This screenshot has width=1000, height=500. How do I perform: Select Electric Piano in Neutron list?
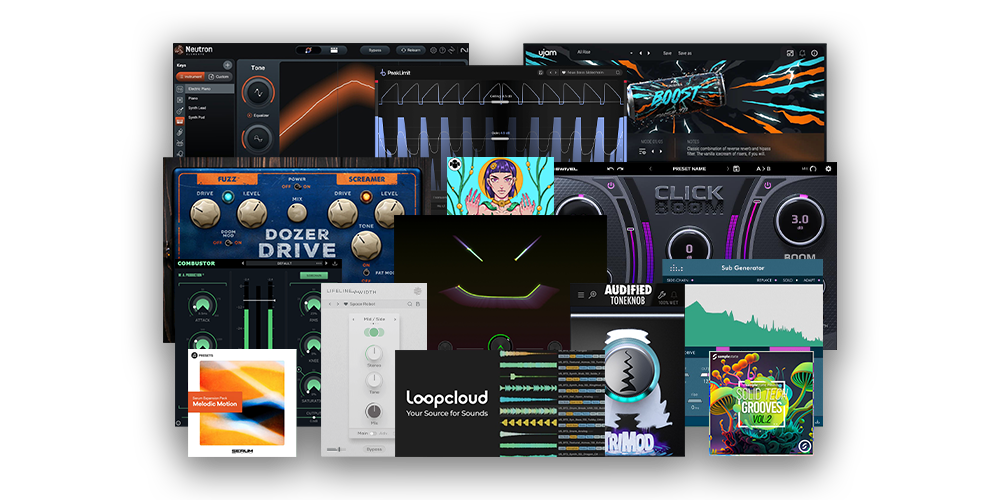(209, 89)
